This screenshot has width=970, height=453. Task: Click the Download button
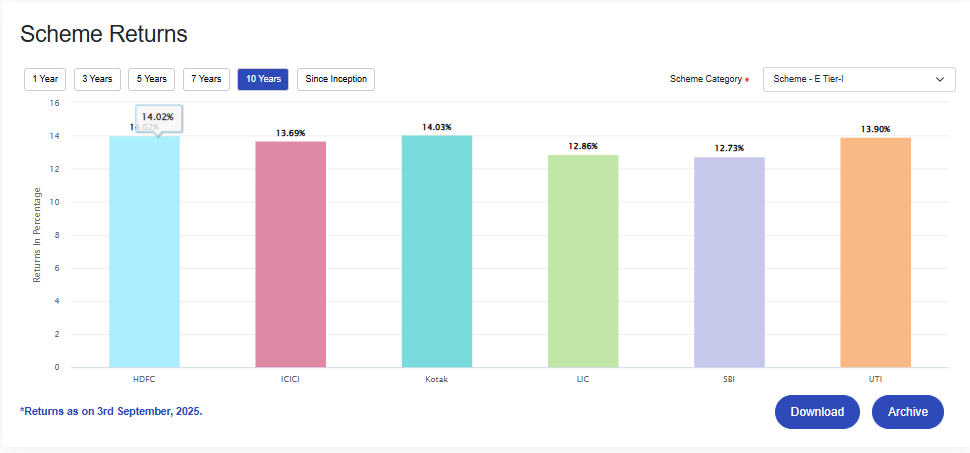817,412
